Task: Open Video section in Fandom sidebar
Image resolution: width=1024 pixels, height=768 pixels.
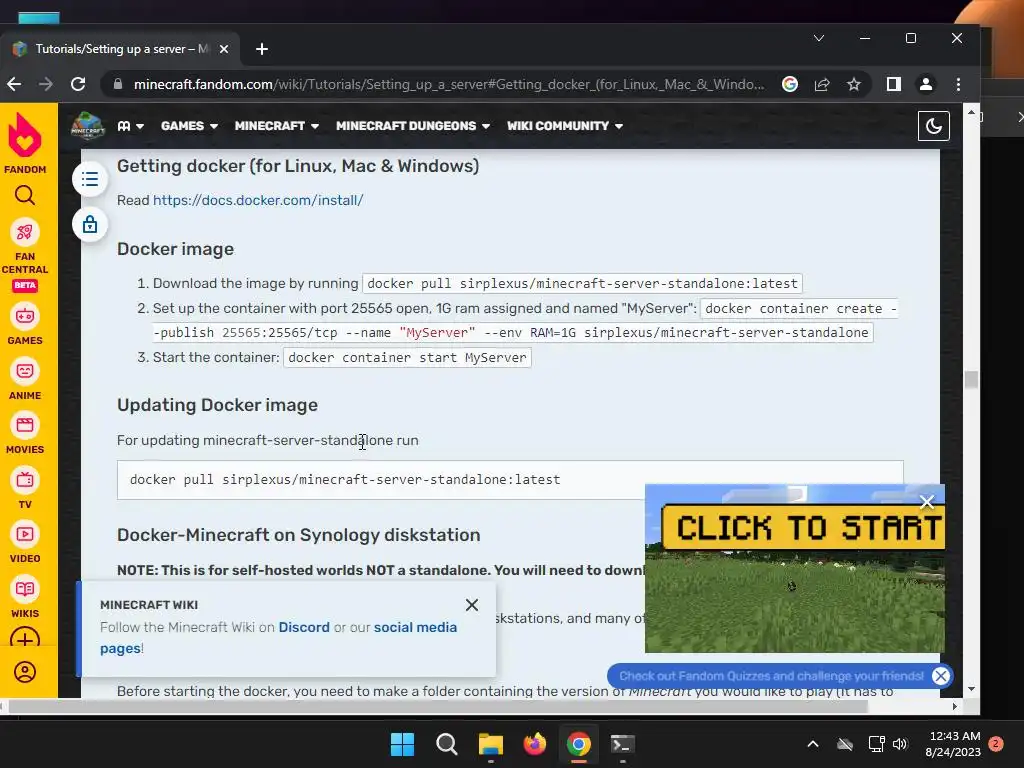Action: [x=25, y=543]
